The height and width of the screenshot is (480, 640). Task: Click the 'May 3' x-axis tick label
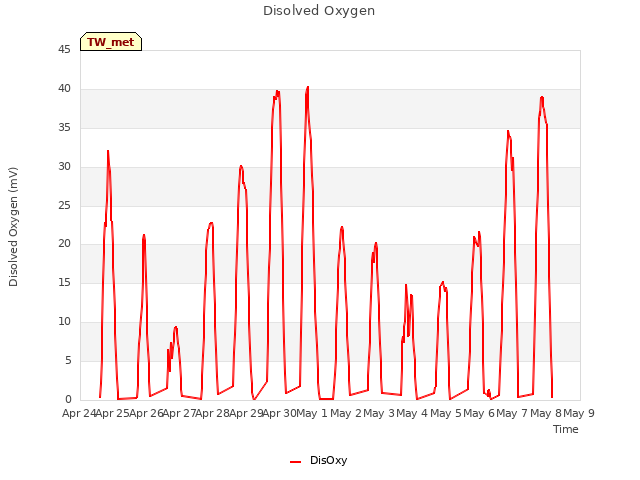[x=379, y=413]
